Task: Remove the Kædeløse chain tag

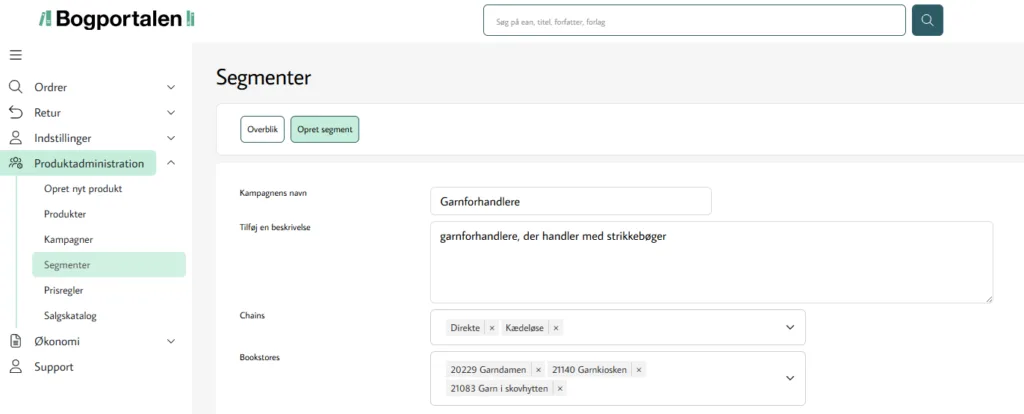Action: (x=556, y=328)
